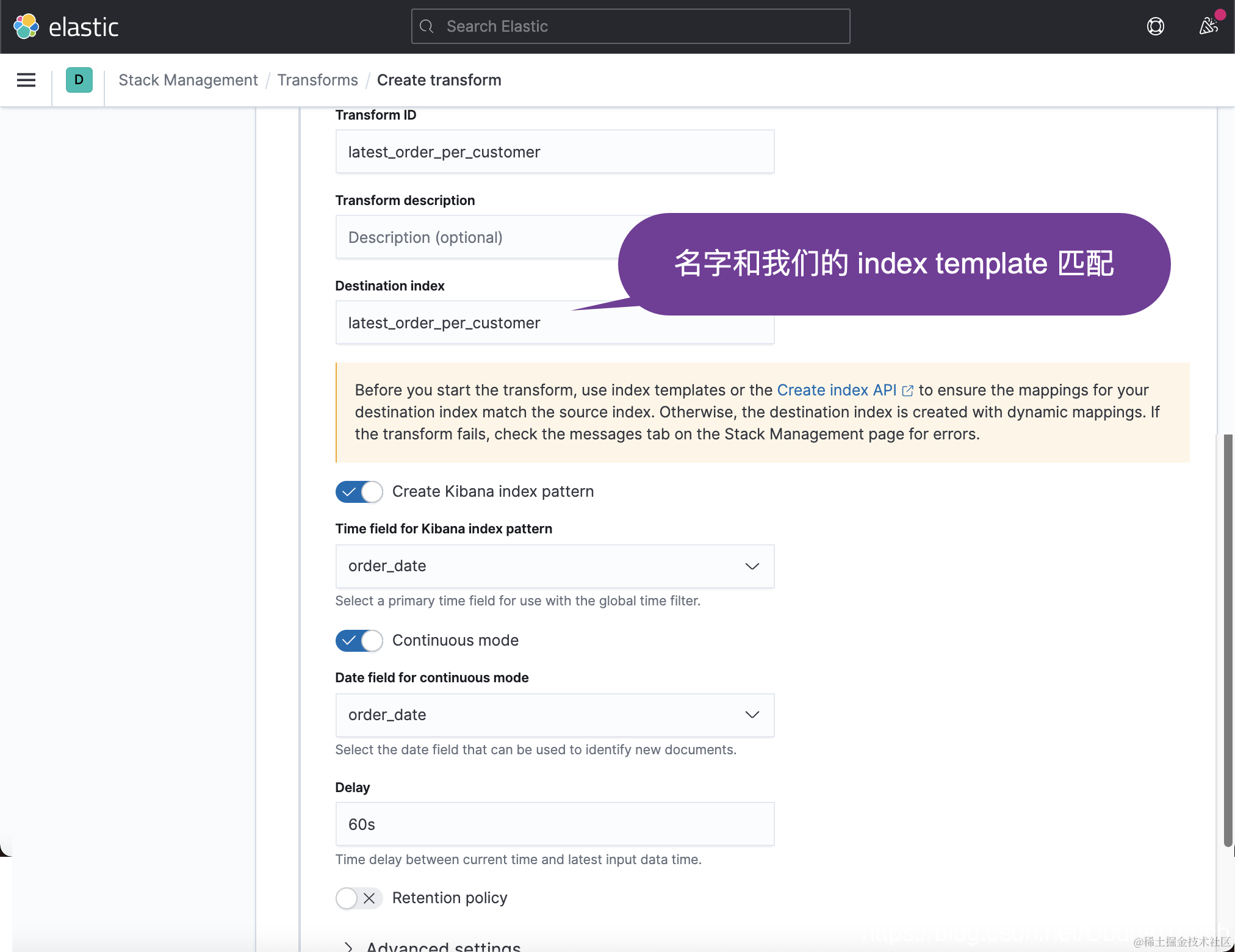
Task: Open Date field for continuous mode dropdown
Action: tap(554, 715)
